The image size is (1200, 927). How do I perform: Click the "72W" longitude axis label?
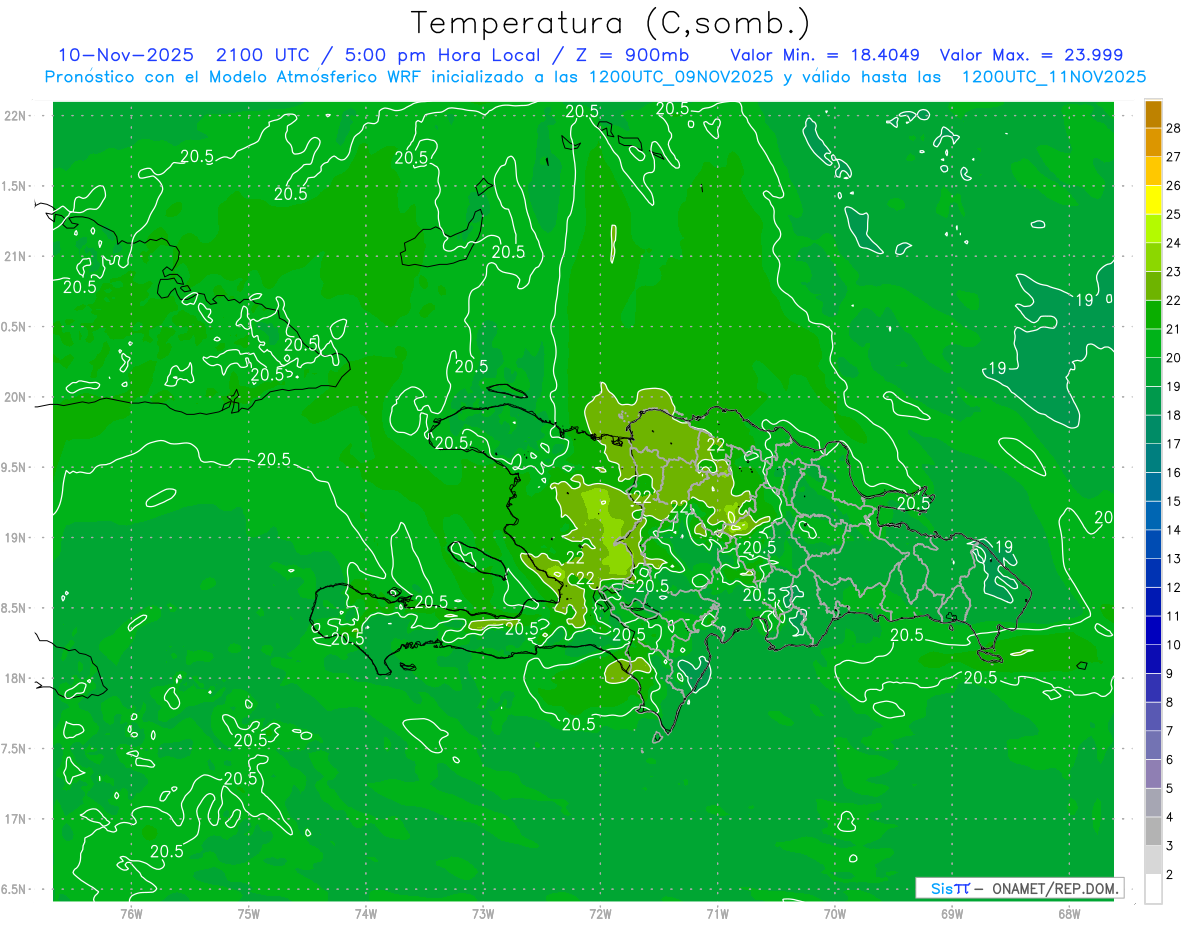[600, 913]
